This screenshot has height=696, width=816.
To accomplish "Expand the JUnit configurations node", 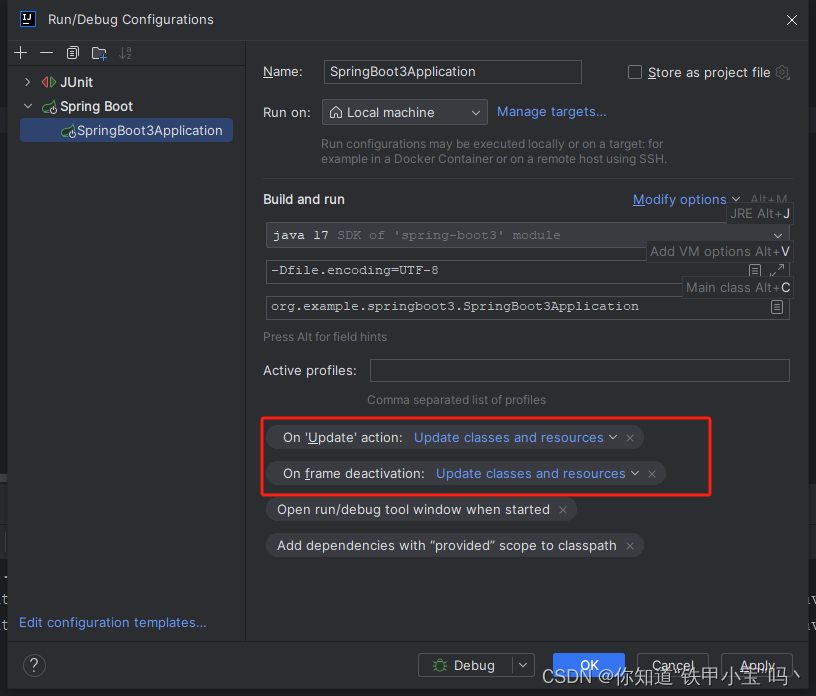I will (28, 82).
